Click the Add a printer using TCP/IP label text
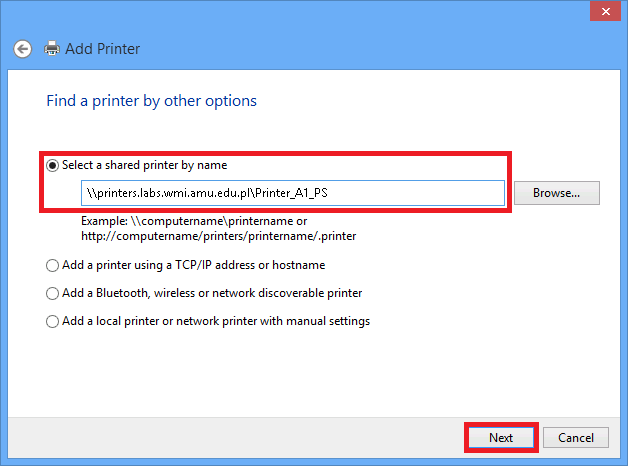 [x=193, y=265]
